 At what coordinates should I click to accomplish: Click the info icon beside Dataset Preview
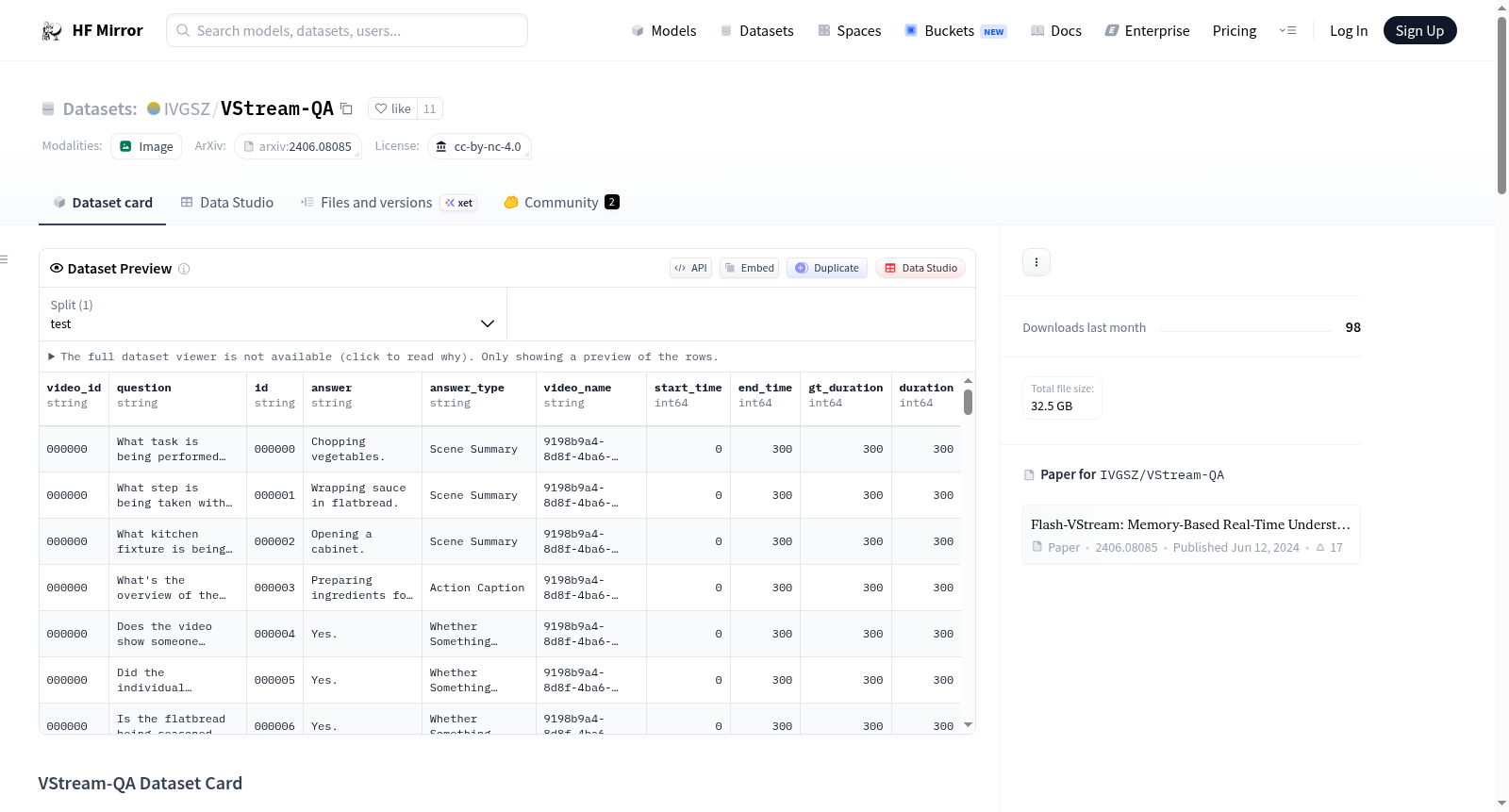click(x=184, y=269)
